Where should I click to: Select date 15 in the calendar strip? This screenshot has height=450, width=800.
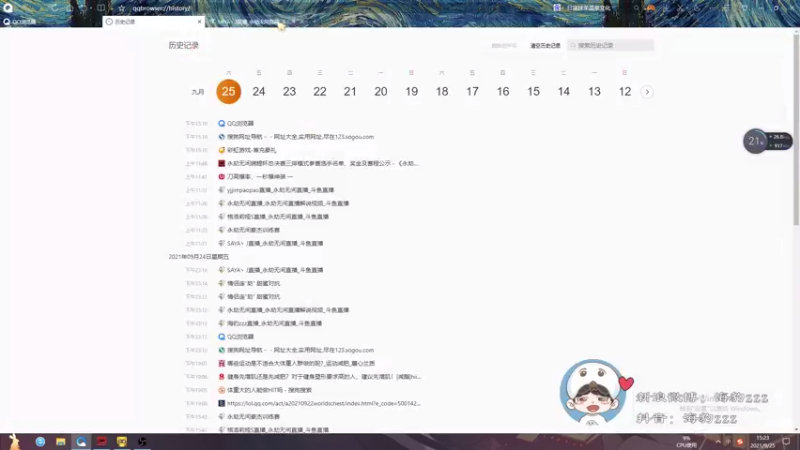[x=533, y=92]
